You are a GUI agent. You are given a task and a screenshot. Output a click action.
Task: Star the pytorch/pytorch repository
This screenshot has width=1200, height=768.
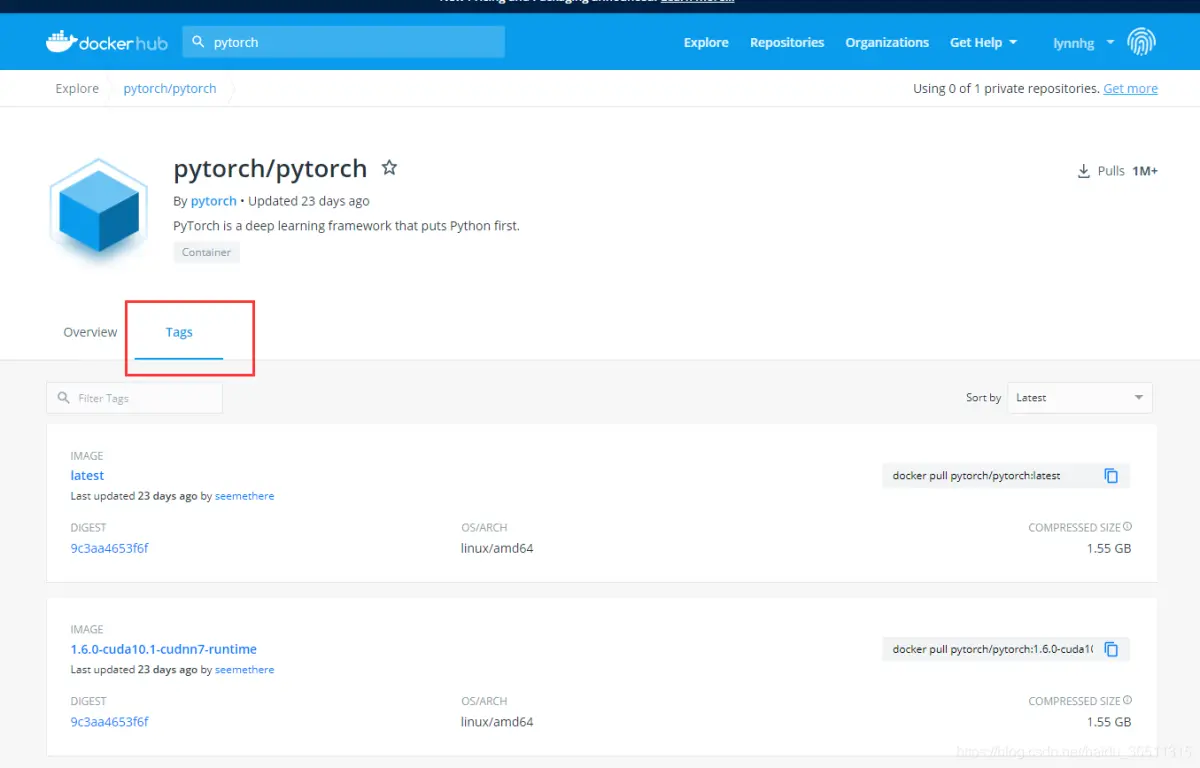(x=390, y=168)
